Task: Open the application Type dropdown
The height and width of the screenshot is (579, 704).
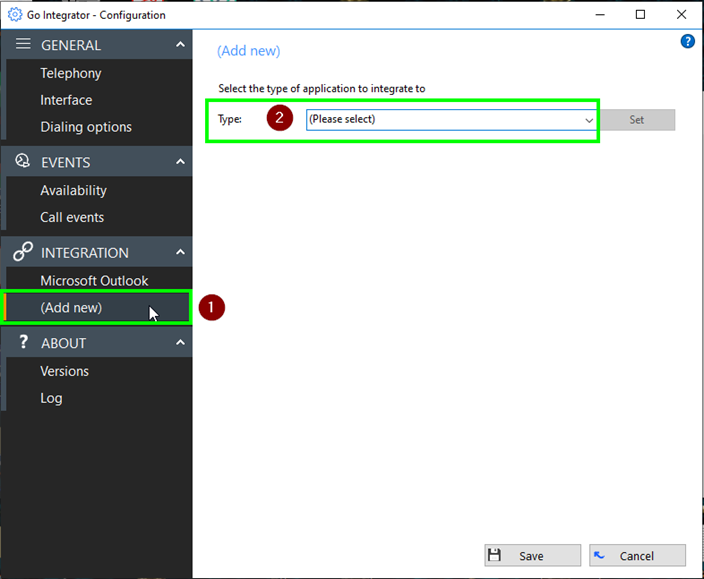Action: coord(451,119)
